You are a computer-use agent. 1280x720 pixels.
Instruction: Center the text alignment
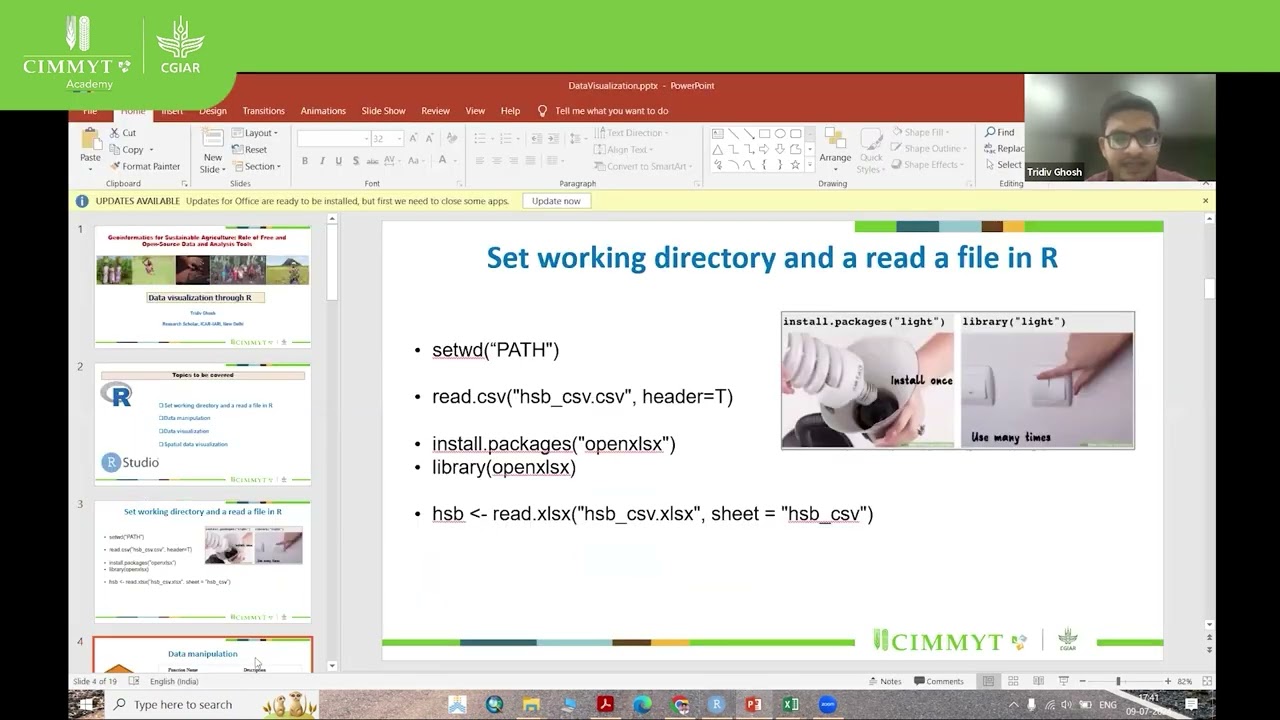point(496,161)
